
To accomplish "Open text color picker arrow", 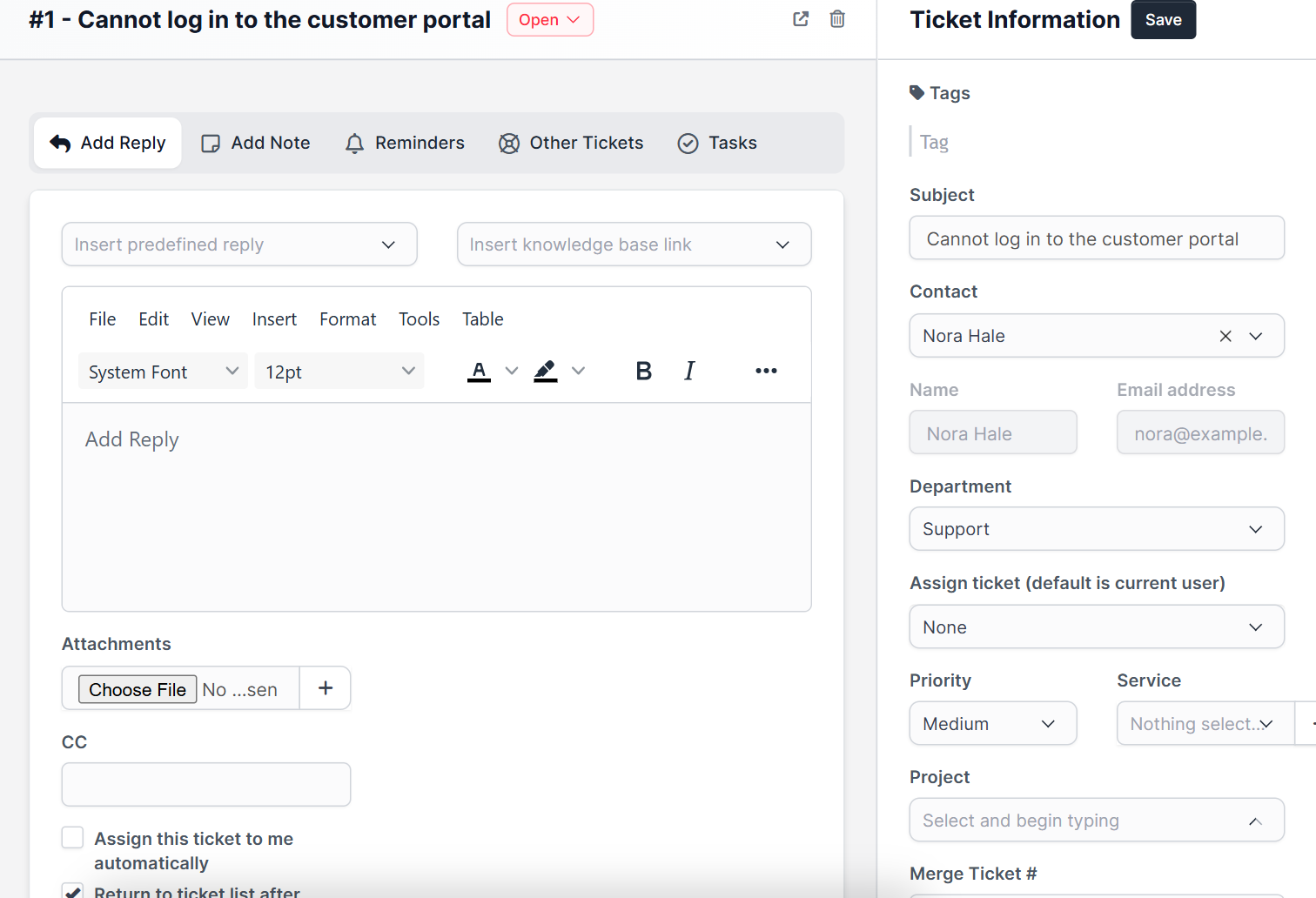I will point(512,372).
